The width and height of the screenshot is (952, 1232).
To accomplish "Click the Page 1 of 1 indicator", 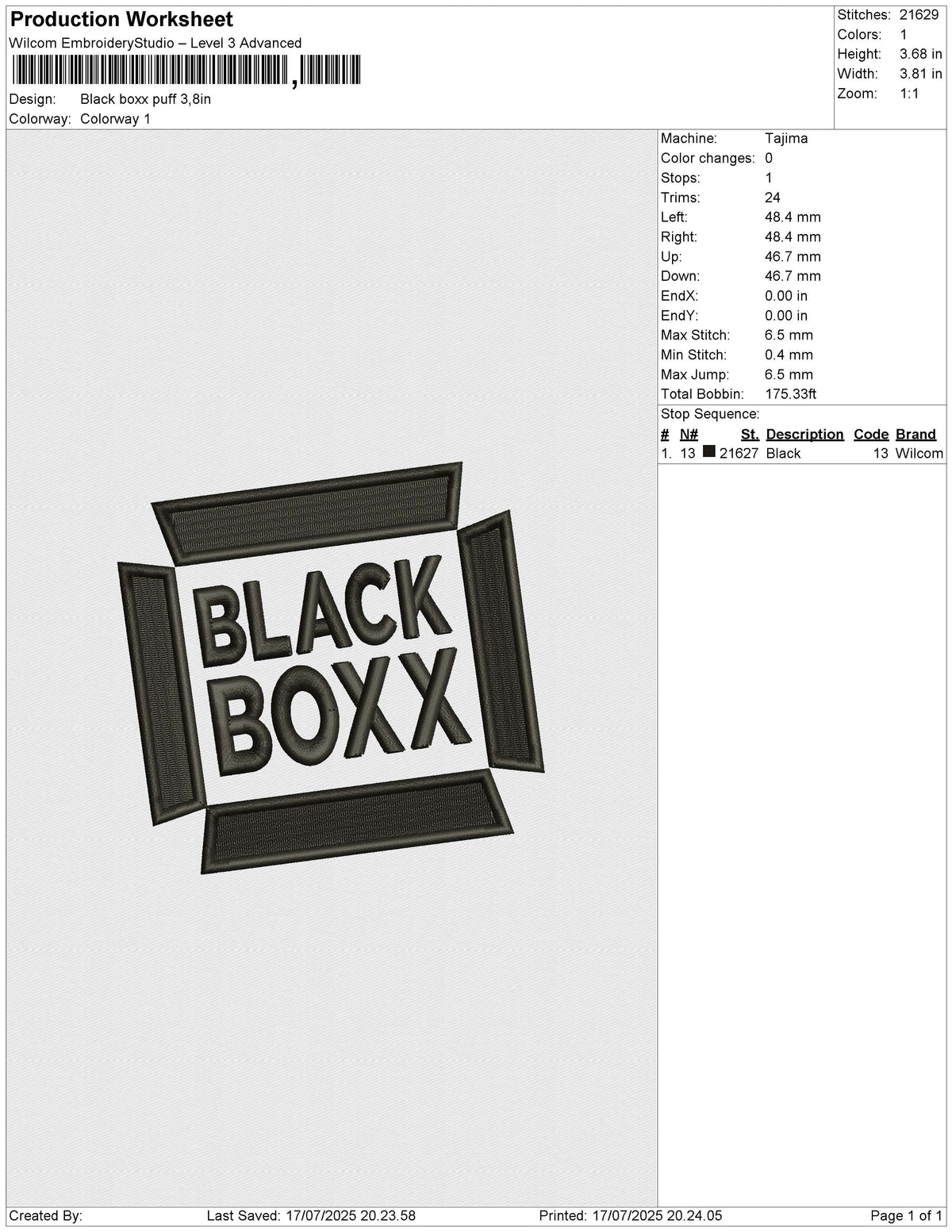I will (x=907, y=1216).
